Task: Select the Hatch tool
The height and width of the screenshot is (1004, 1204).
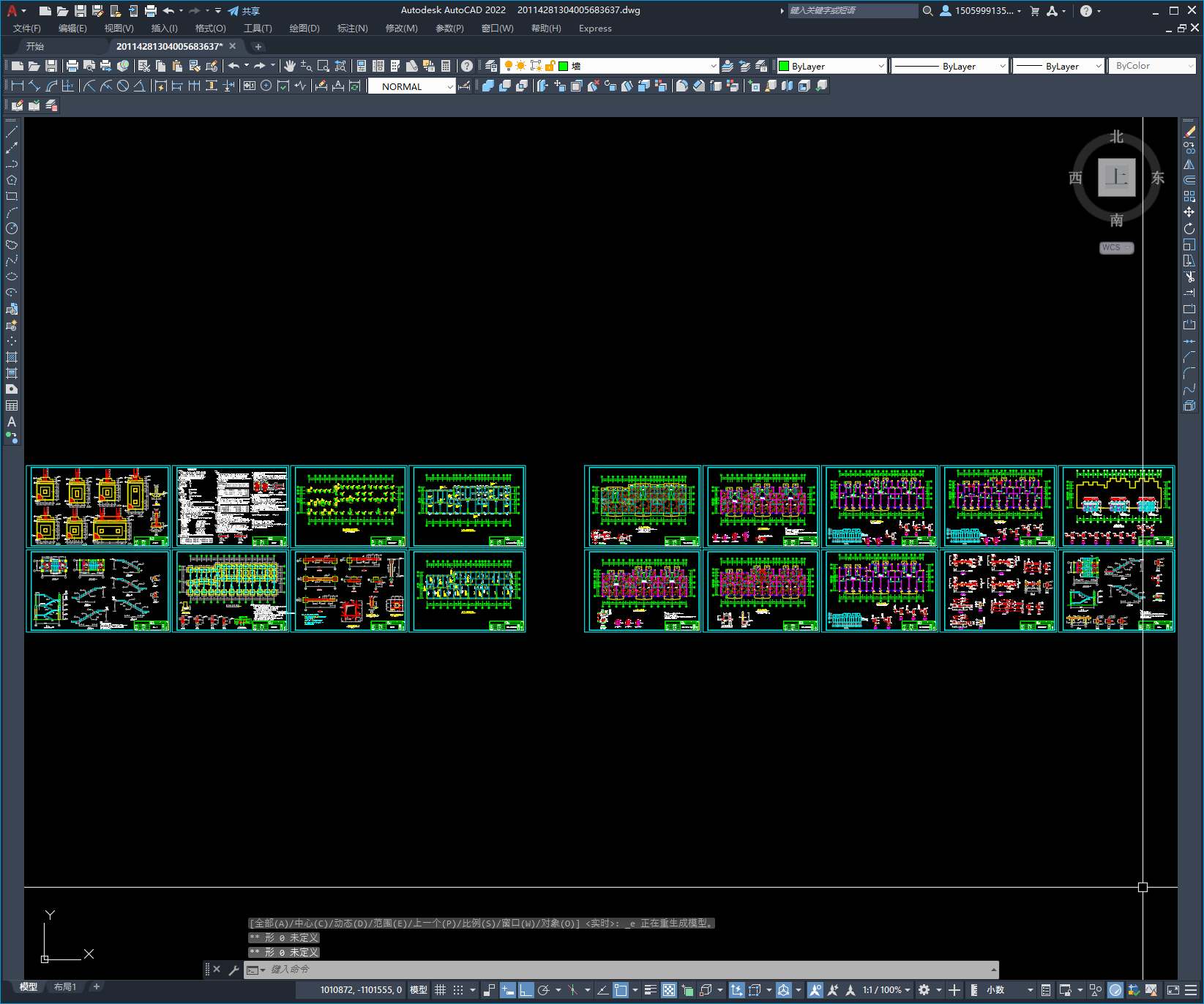Action: (x=12, y=357)
